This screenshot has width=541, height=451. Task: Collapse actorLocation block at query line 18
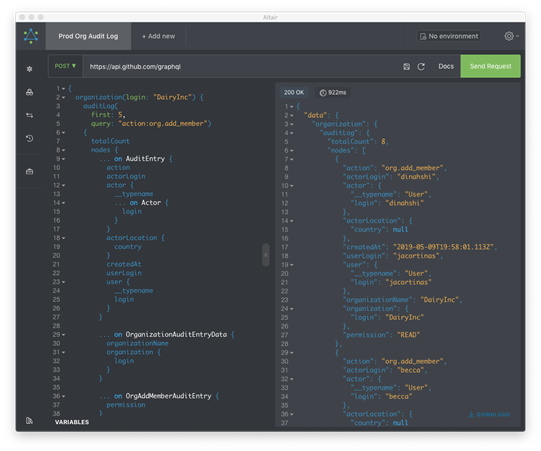(x=63, y=238)
